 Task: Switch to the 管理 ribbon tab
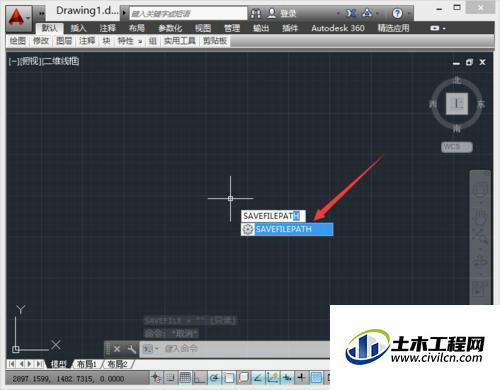tap(232, 28)
